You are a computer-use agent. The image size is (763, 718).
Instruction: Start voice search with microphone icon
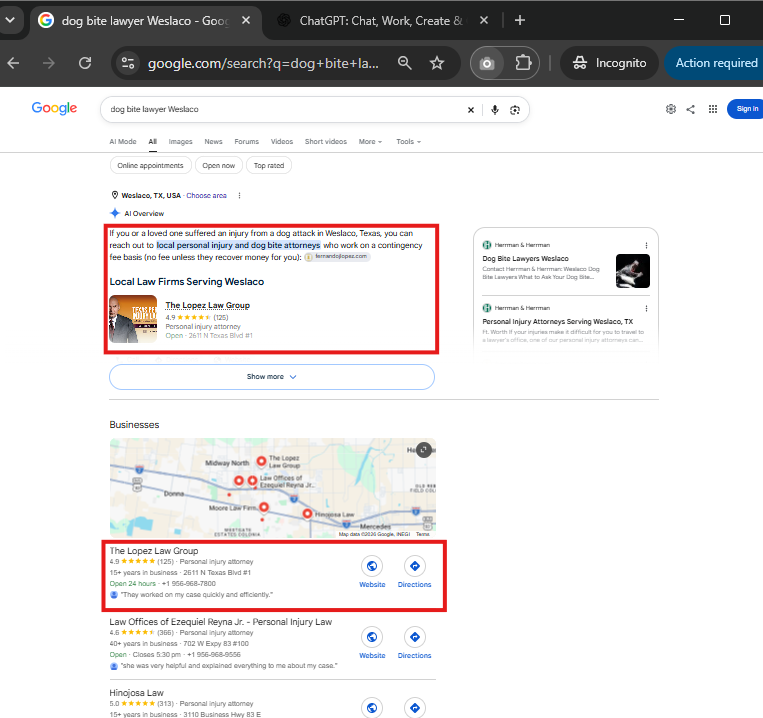pos(494,110)
